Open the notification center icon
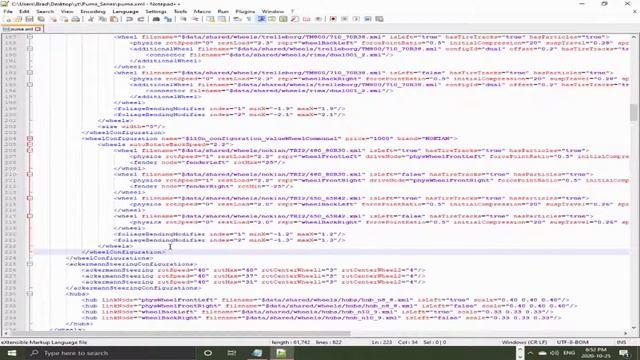Image resolution: width=640 pixels, height=360 pixels. coord(624,353)
